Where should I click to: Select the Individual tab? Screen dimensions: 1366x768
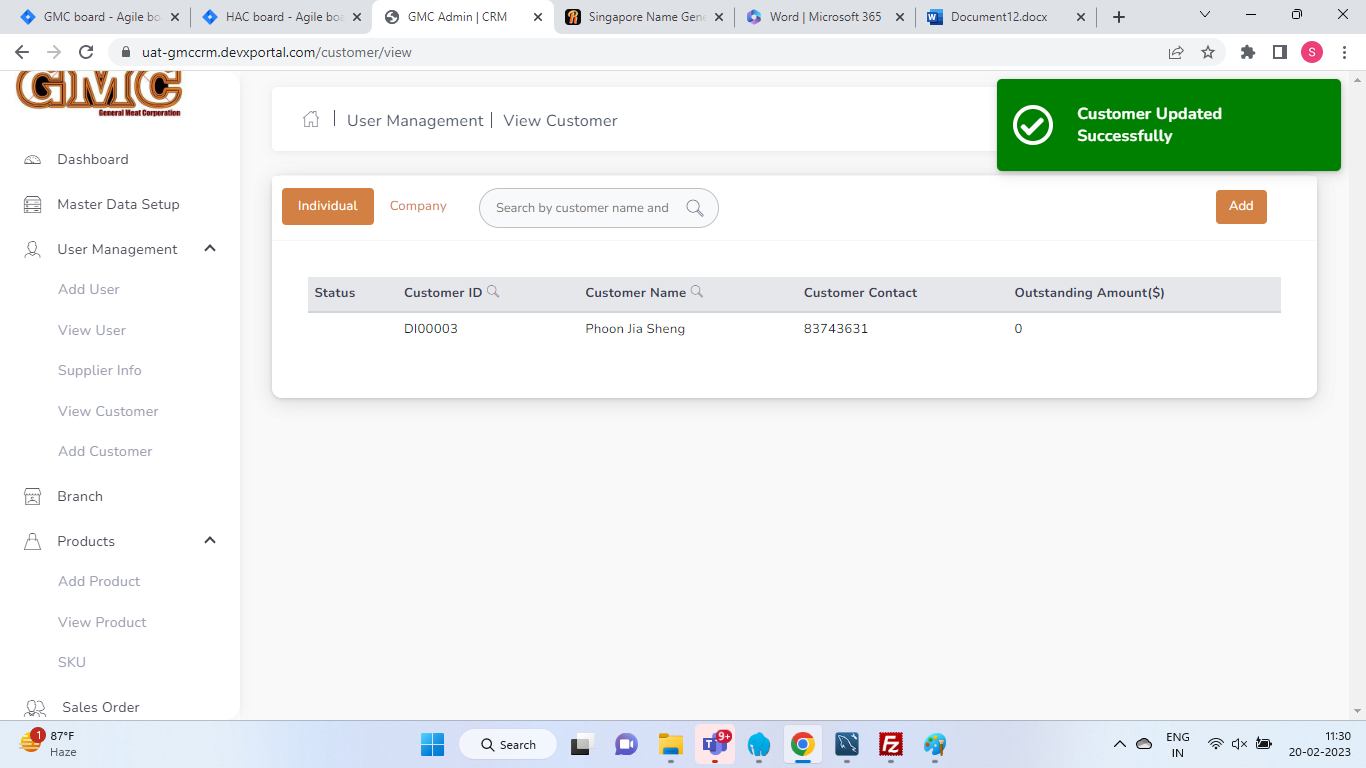[327, 206]
